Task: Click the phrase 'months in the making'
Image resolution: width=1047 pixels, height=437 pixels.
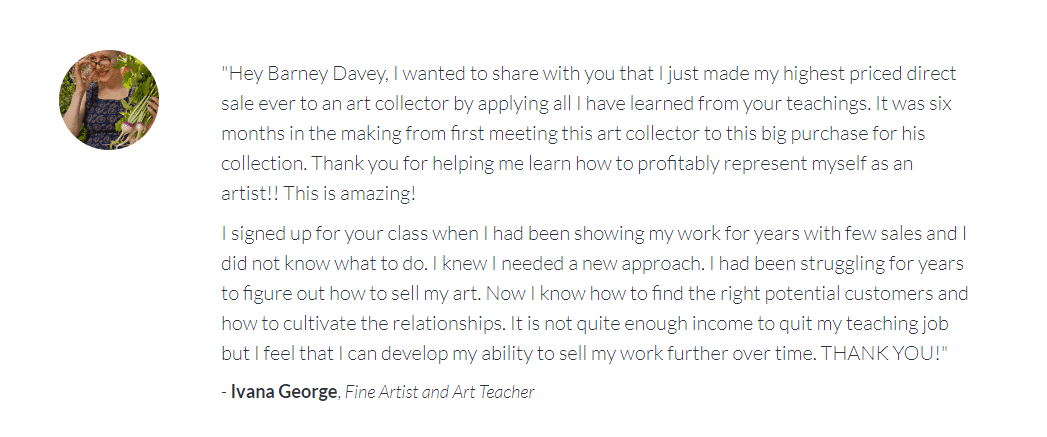Action: (309, 134)
